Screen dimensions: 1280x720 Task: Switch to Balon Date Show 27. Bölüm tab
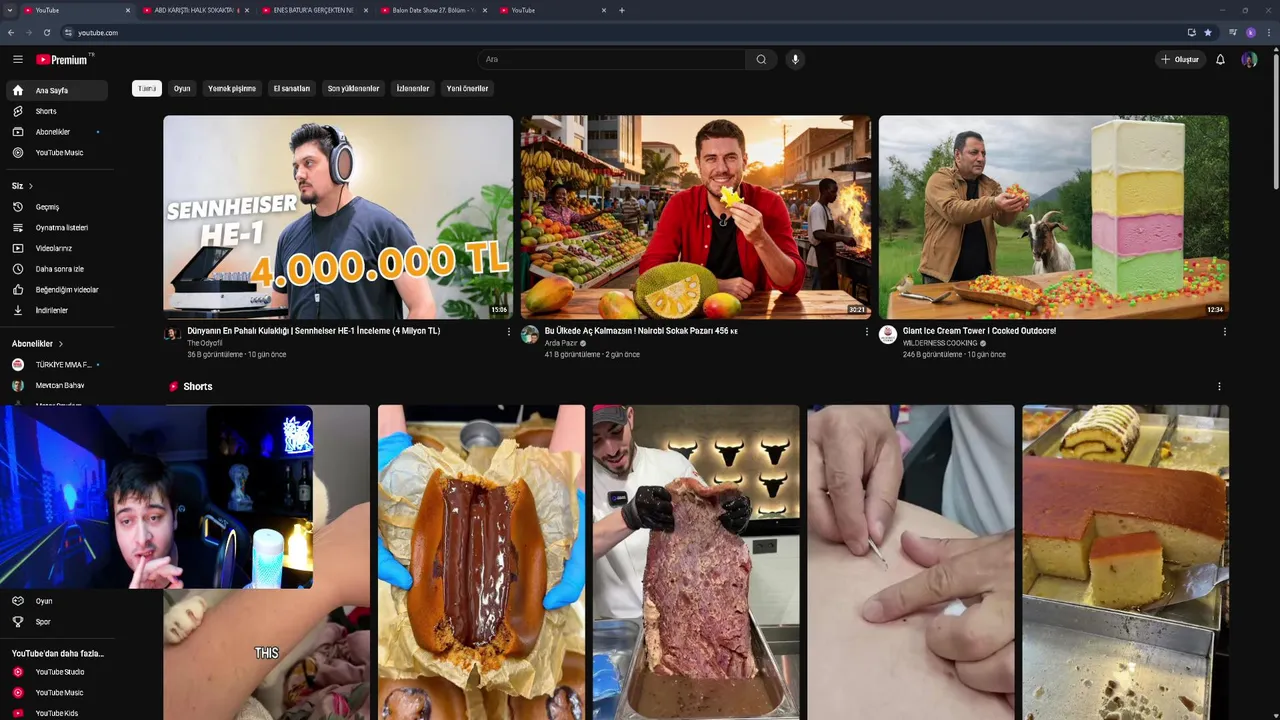[434, 10]
